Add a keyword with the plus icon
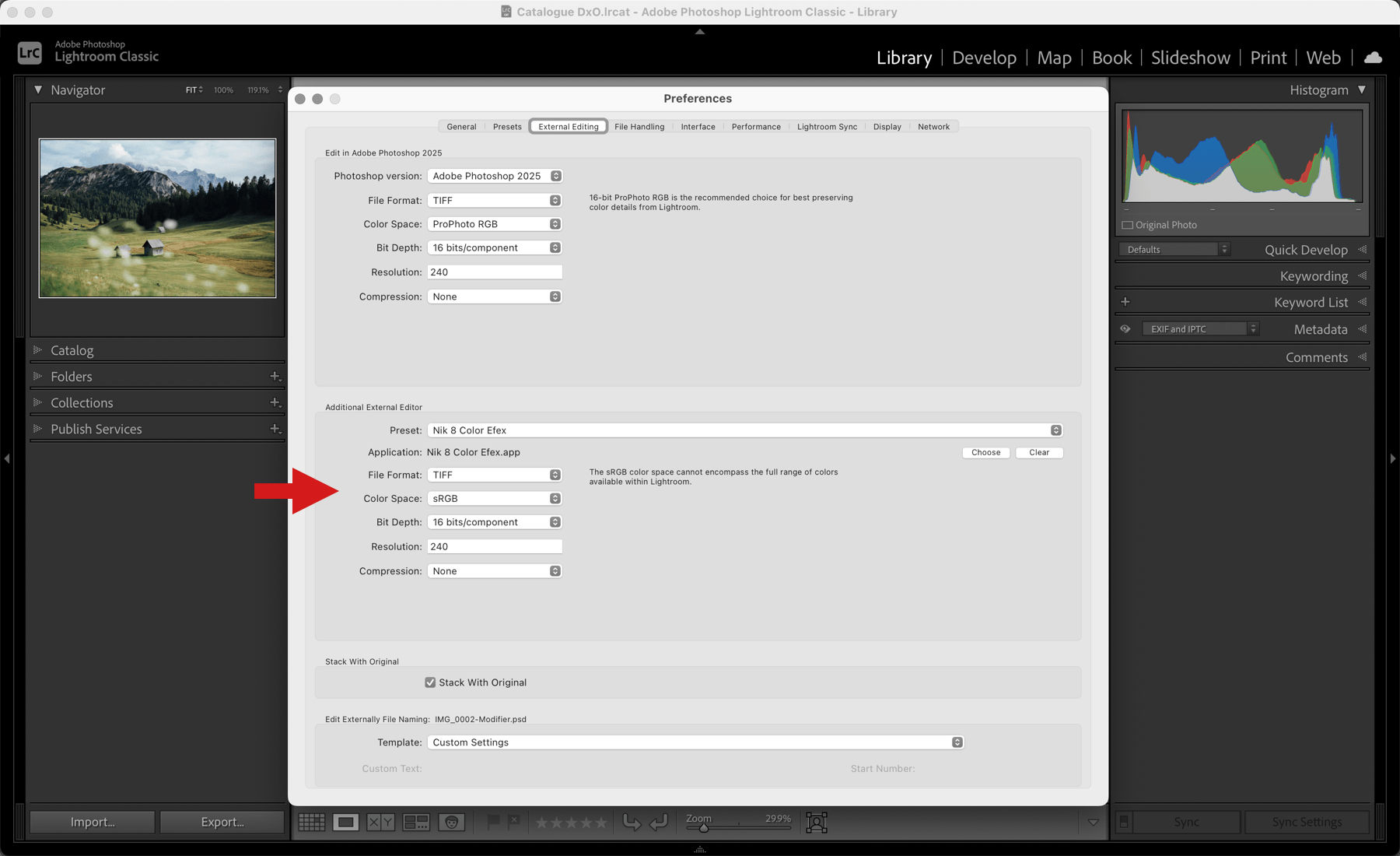Image resolution: width=1400 pixels, height=856 pixels. tap(1125, 302)
